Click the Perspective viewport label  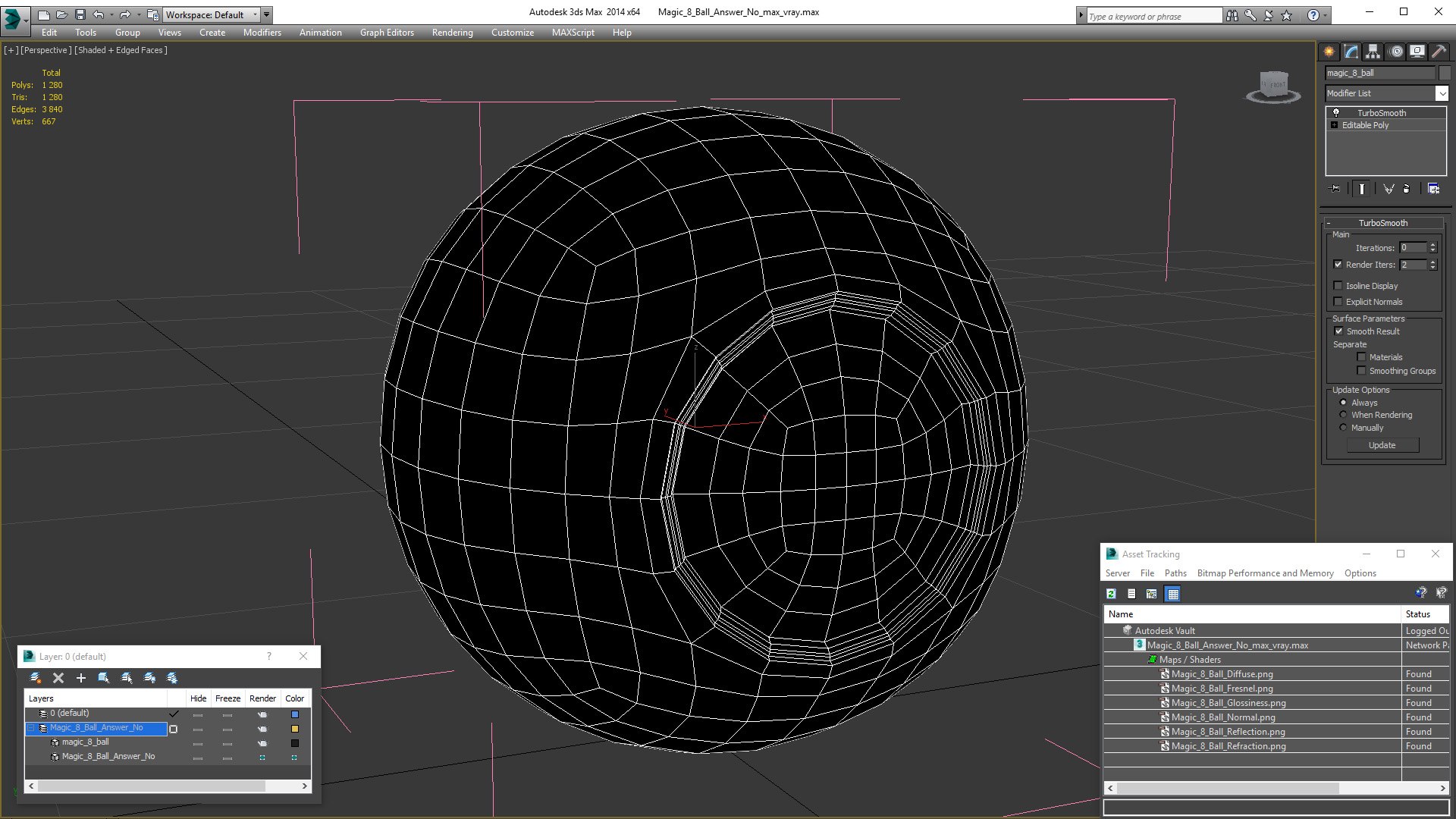(45, 50)
